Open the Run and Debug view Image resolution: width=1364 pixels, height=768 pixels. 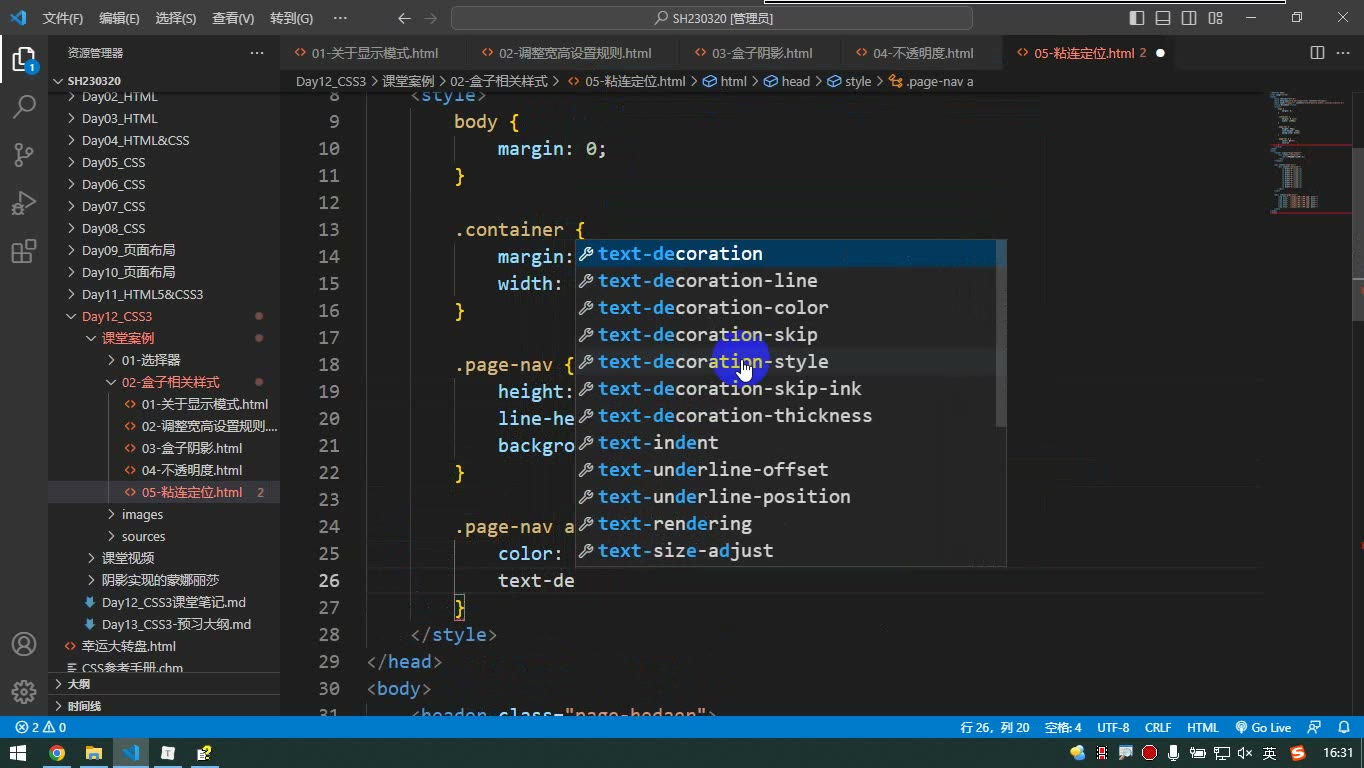[x=24, y=203]
